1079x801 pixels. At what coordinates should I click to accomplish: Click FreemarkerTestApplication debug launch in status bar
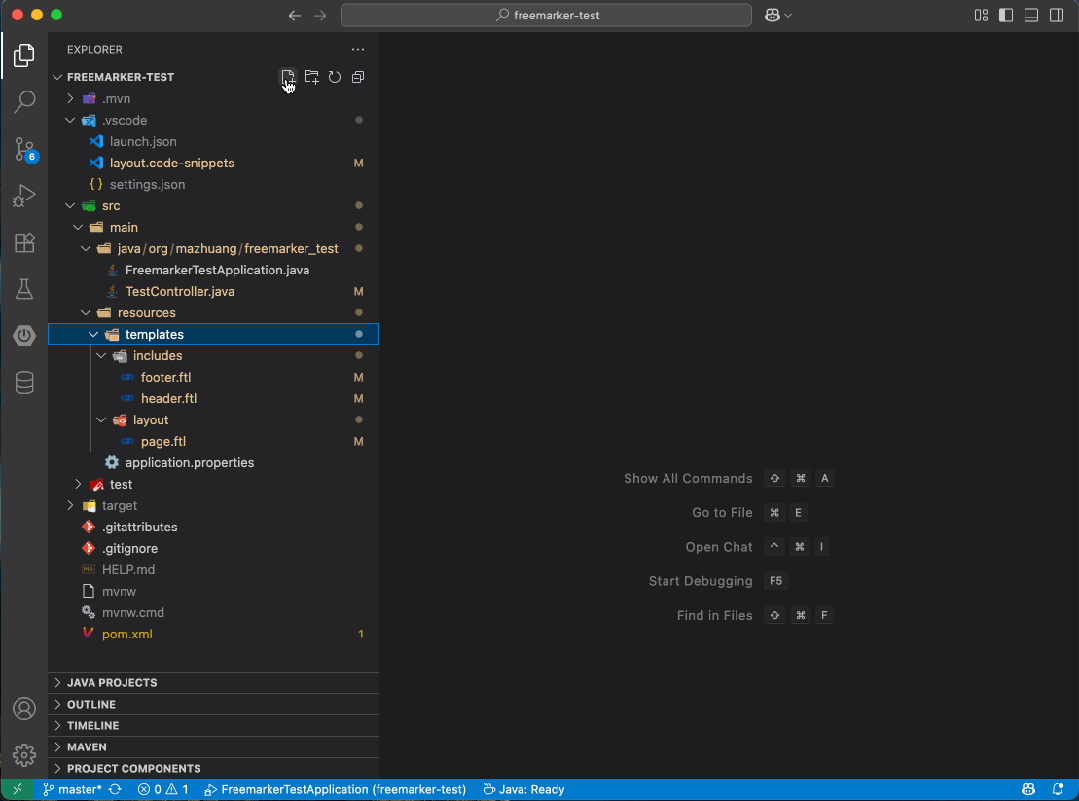coord(335,789)
